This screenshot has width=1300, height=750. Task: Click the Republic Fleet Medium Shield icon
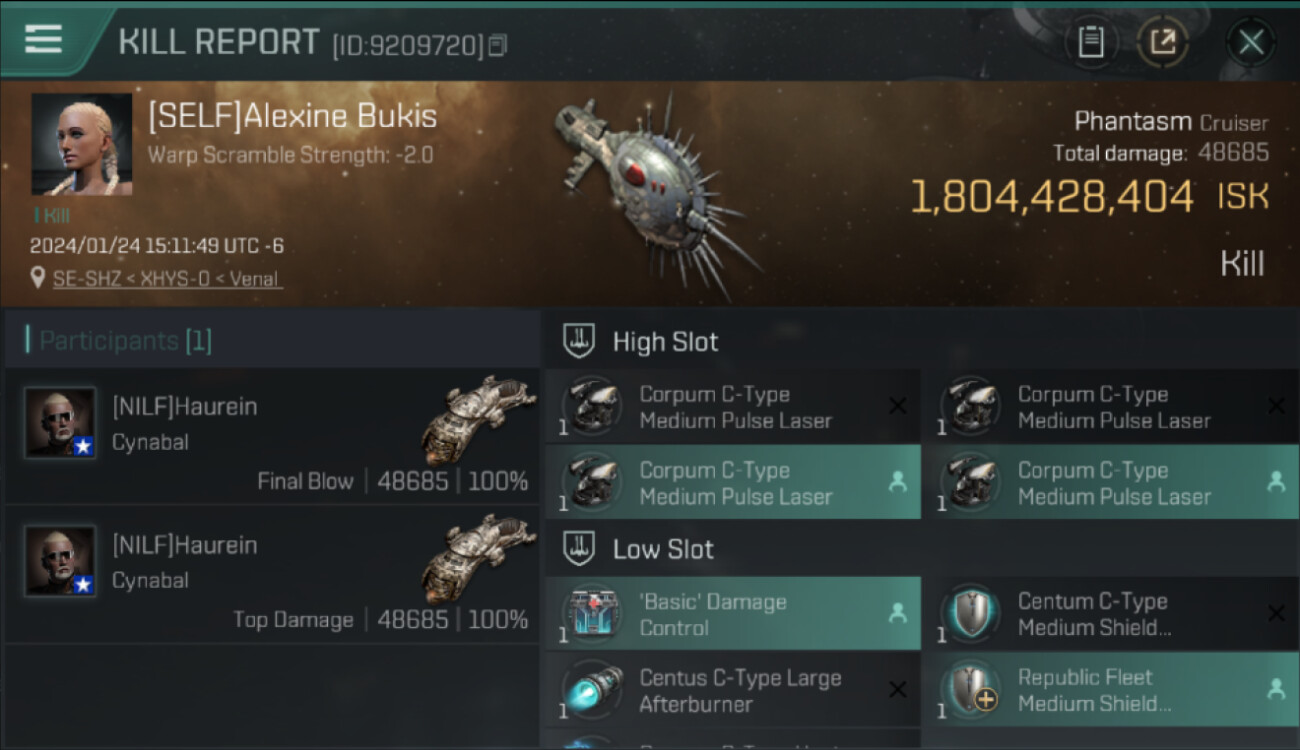[970, 690]
